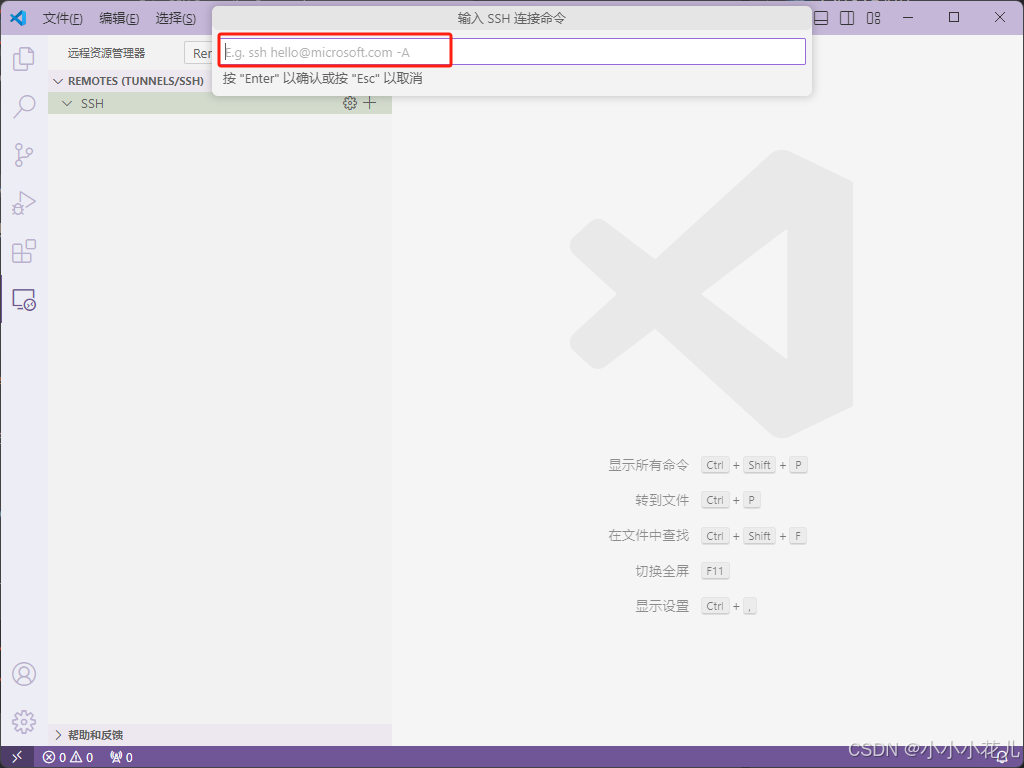
Task: Open Run and Debug view icon
Action: click(24, 203)
